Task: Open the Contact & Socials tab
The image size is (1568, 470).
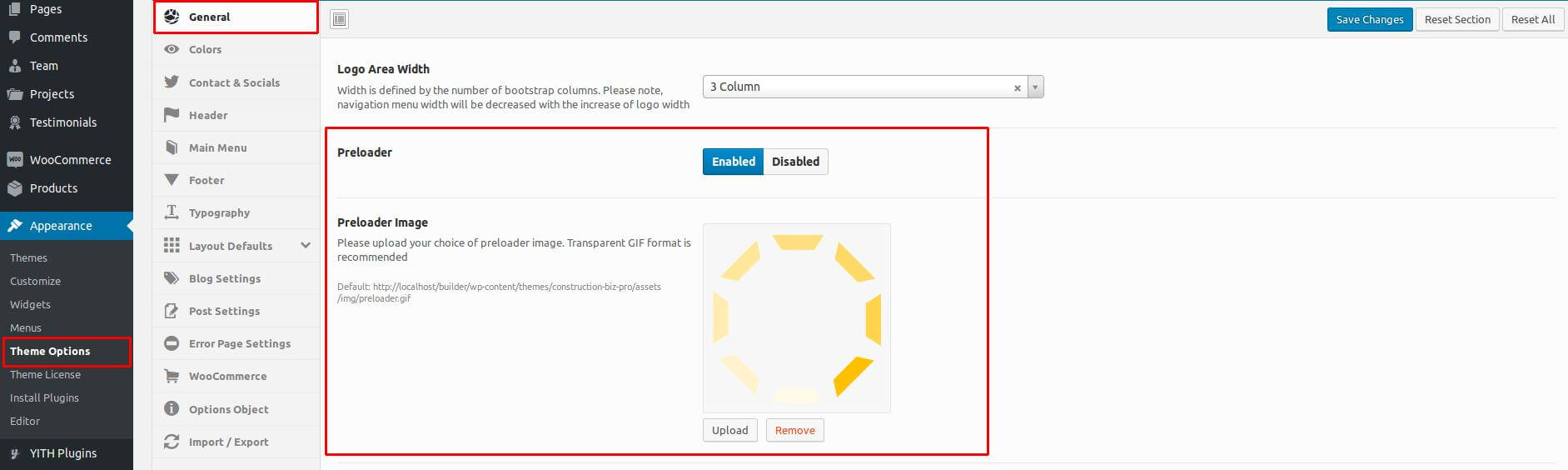Action: 236,82
